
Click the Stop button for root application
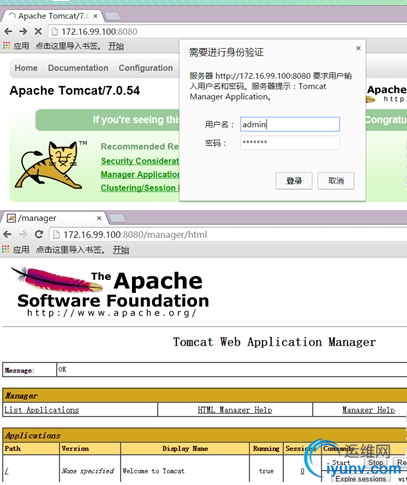pyautogui.click(x=376, y=462)
